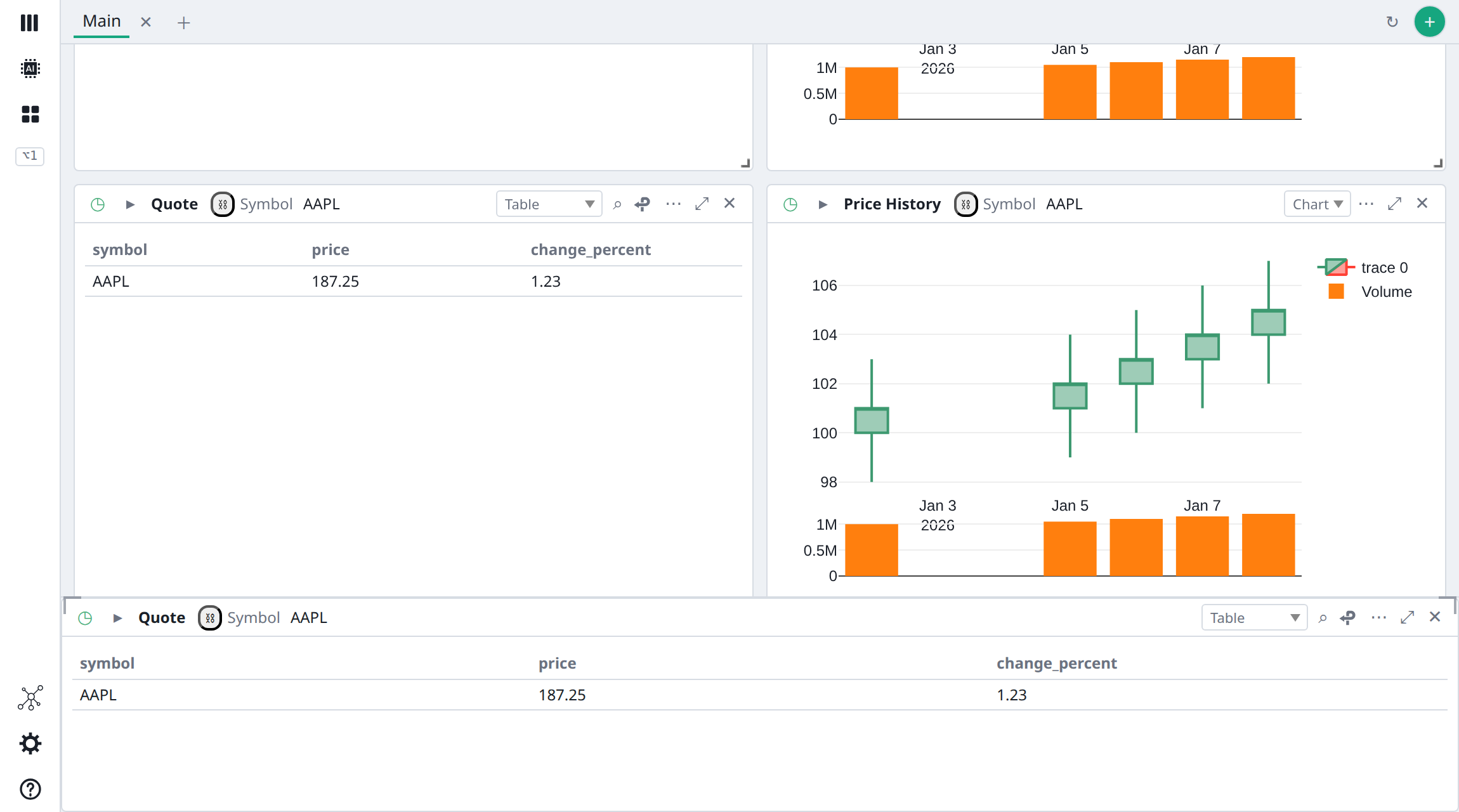The width and height of the screenshot is (1459, 812).
Task: Open more options in bottom Quote panel
Action: pyautogui.click(x=1378, y=617)
